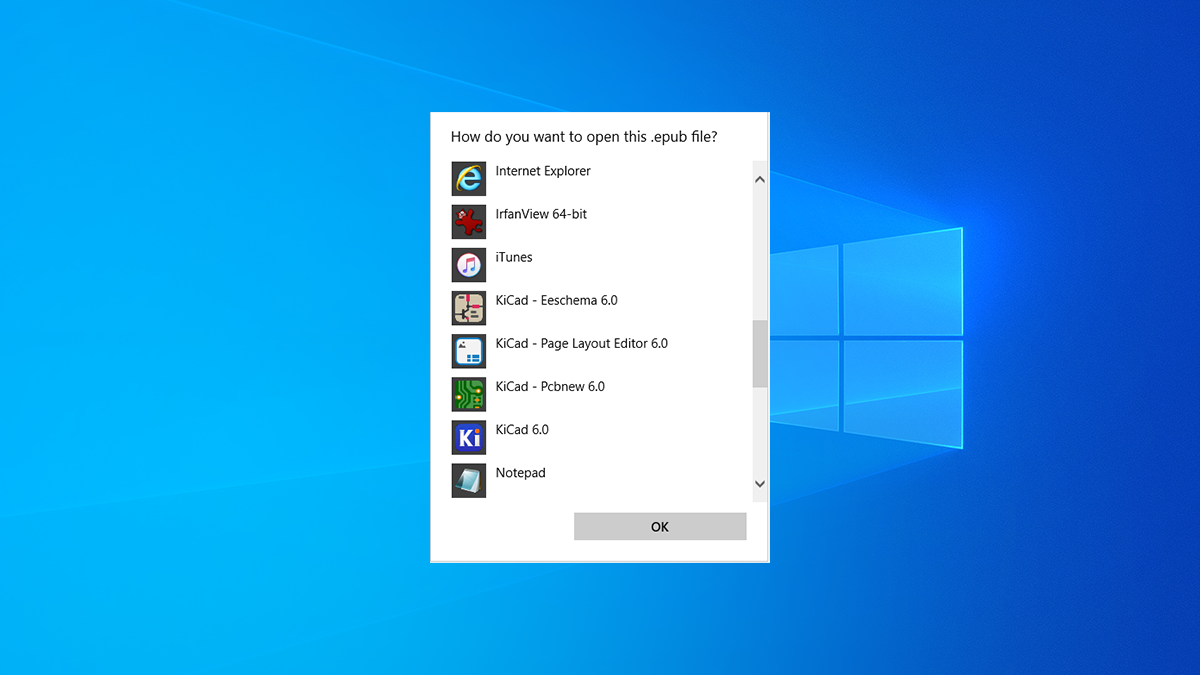
Task: Choose the 'KiCad 6.0' text entry
Action: click(x=522, y=429)
